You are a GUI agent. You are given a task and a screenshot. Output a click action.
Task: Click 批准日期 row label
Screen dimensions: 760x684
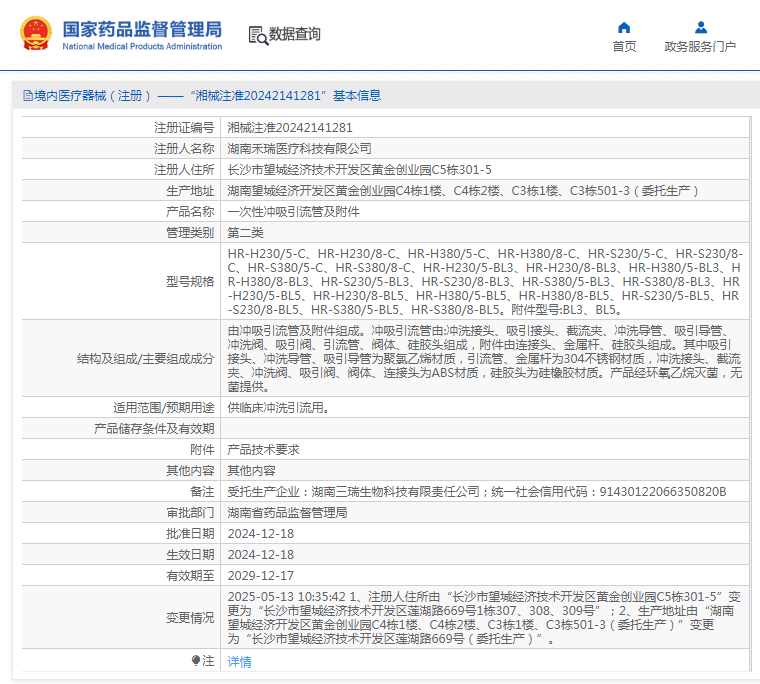click(x=190, y=534)
